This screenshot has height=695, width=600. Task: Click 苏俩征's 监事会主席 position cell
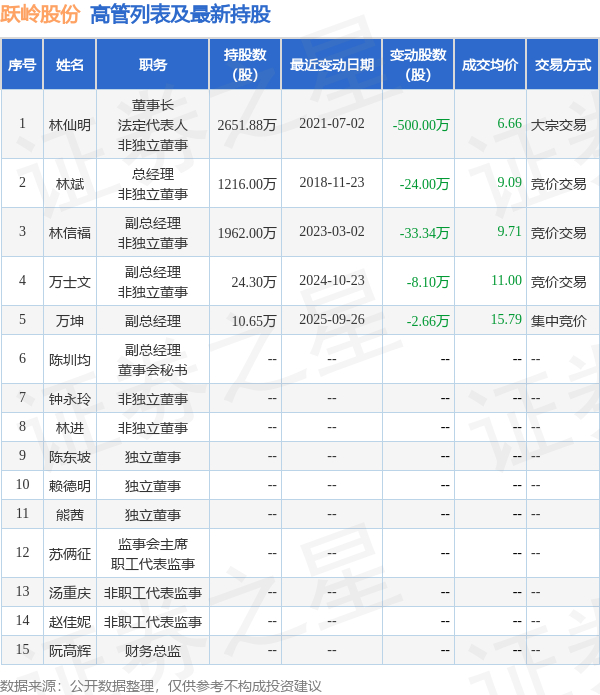point(152,544)
